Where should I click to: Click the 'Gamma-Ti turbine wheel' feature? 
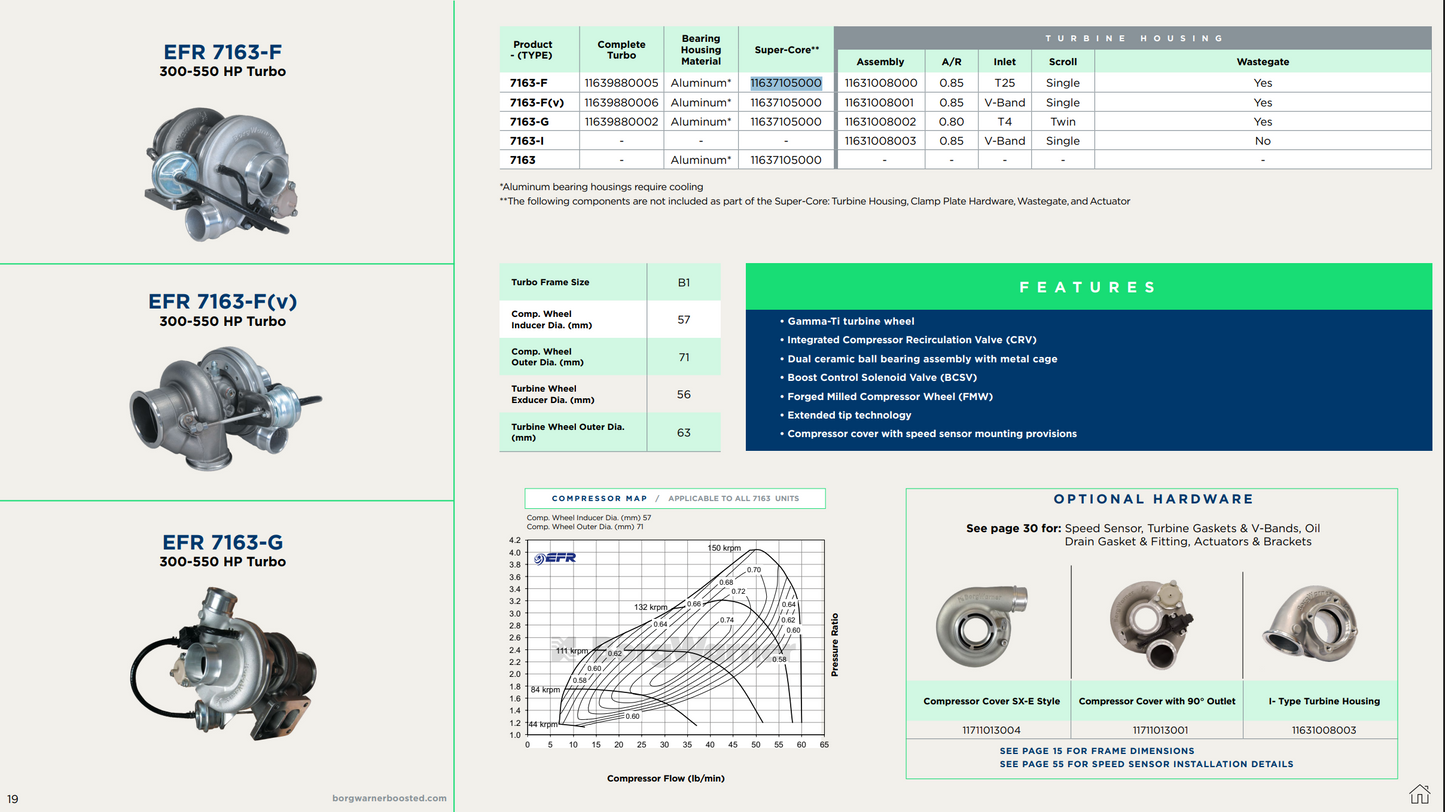pyautogui.click(x=851, y=322)
